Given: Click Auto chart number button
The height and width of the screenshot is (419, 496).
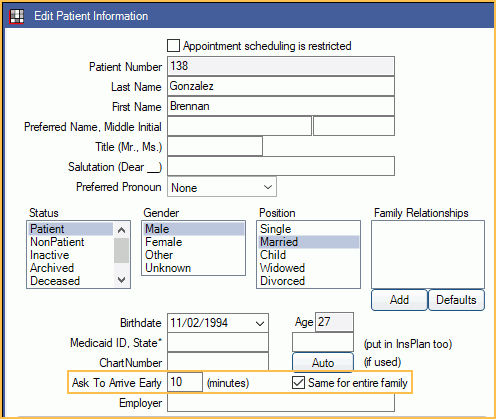Looking at the screenshot, I should coord(323,362).
